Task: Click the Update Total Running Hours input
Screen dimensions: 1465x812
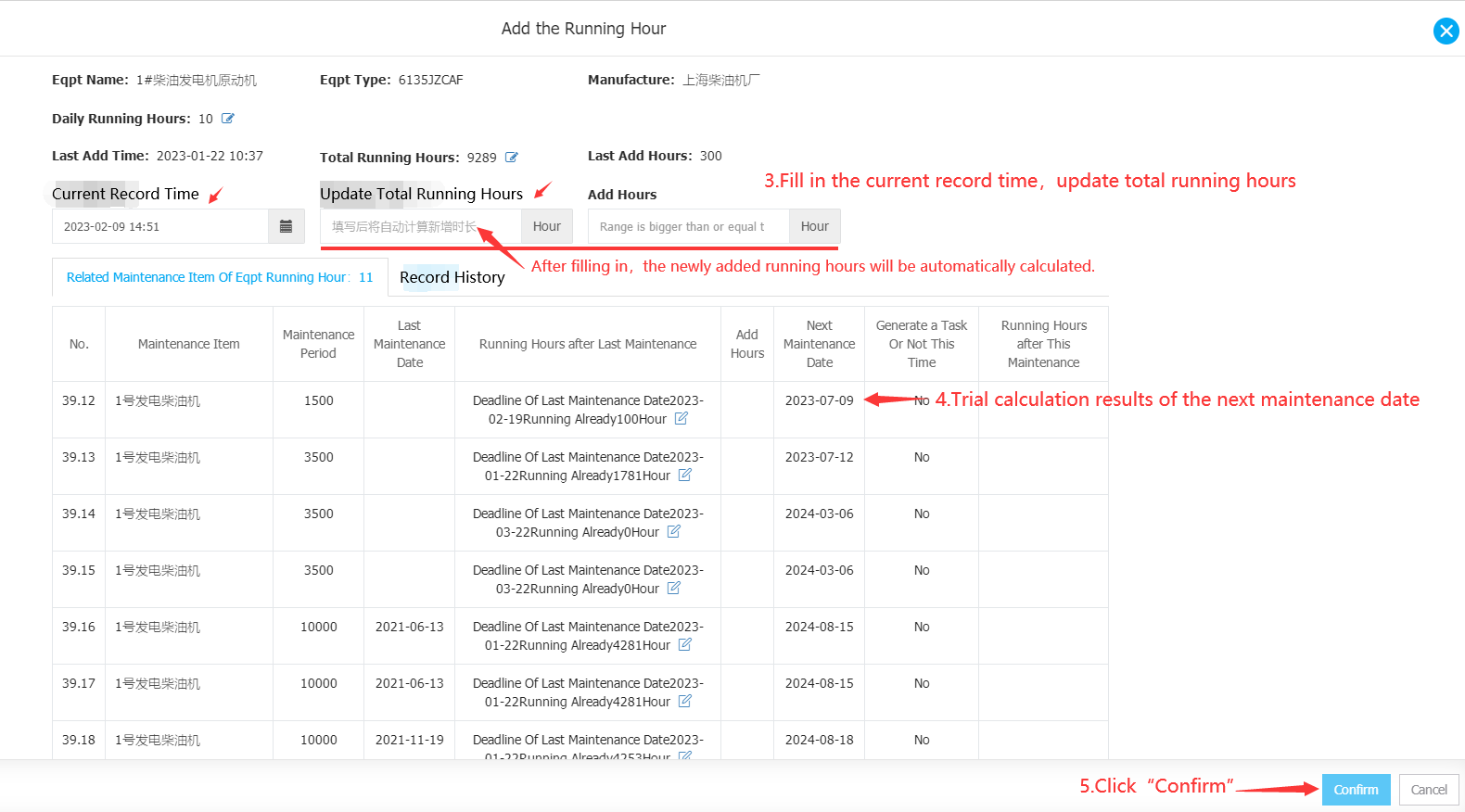Action: tap(421, 226)
